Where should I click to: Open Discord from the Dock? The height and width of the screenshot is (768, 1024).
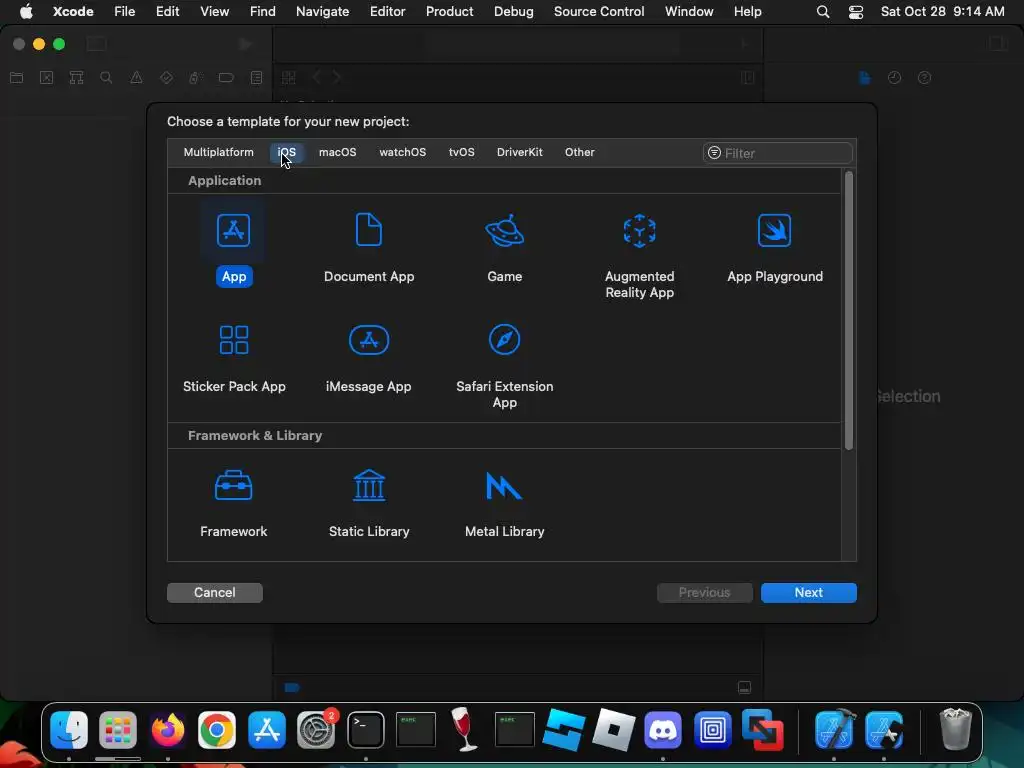pos(663,729)
